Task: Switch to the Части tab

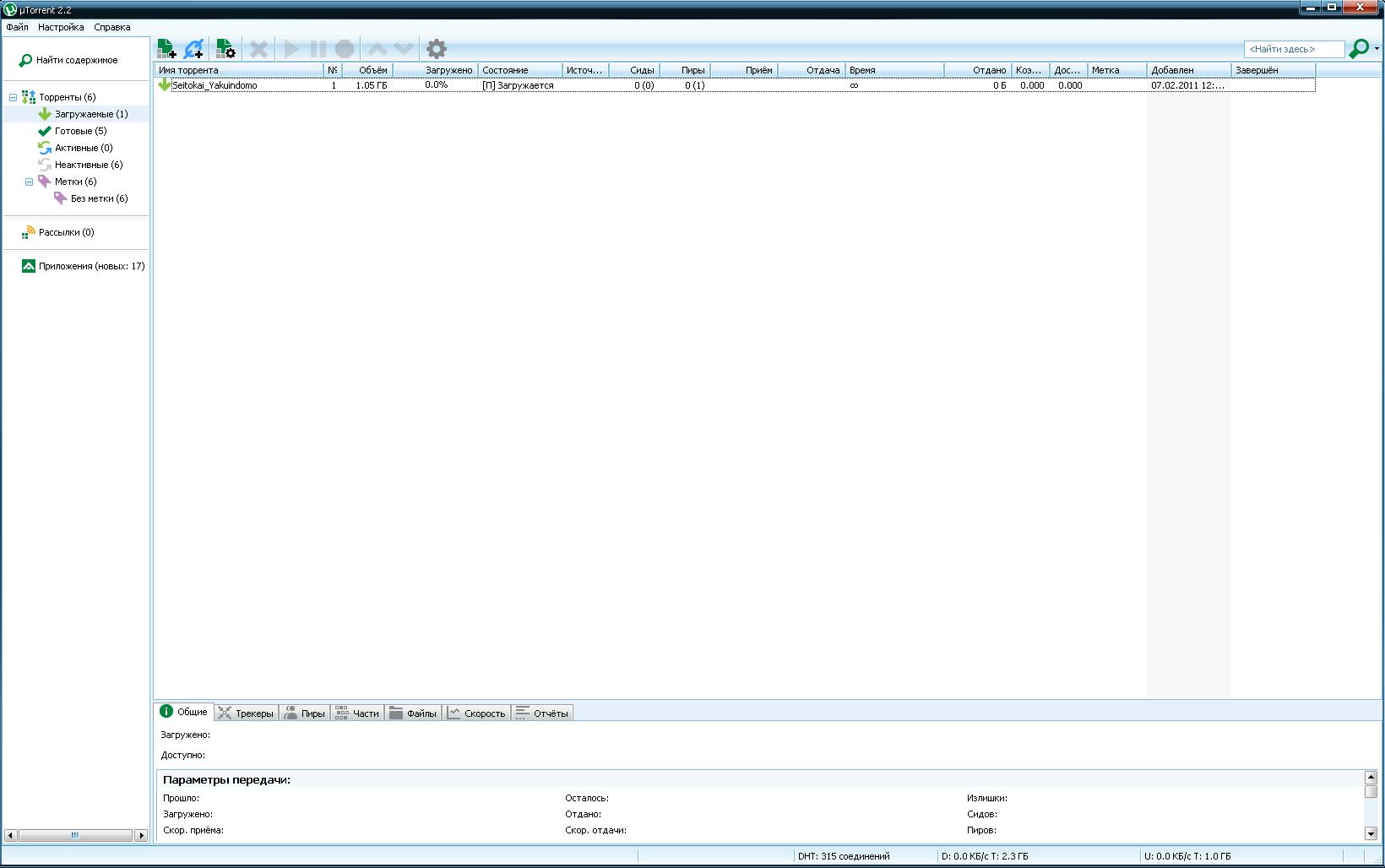Action: [357, 713]
